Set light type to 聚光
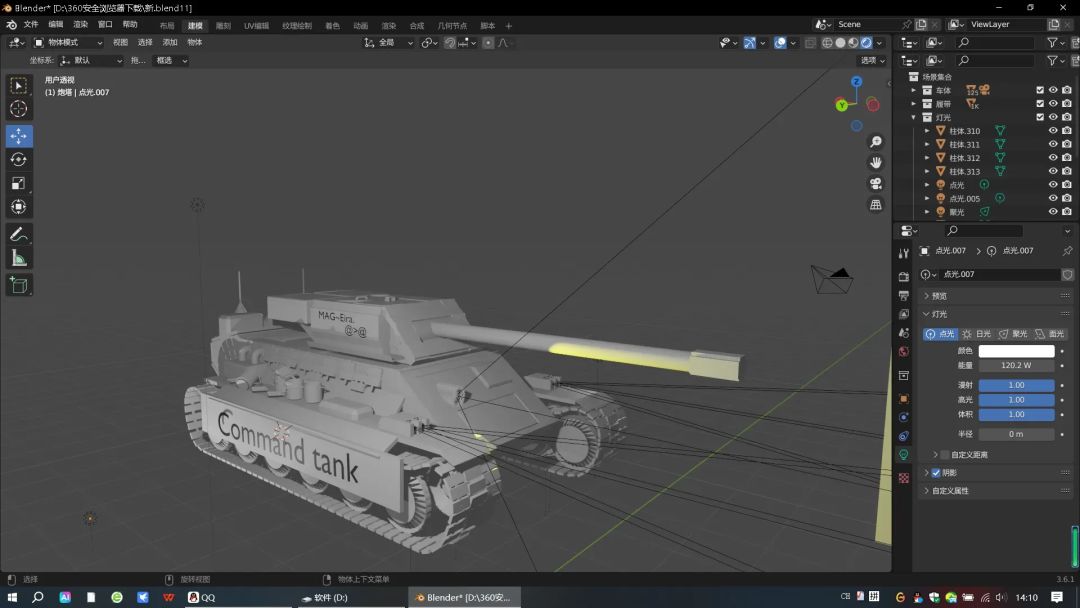1080x608 pixels. point(1013,334)
